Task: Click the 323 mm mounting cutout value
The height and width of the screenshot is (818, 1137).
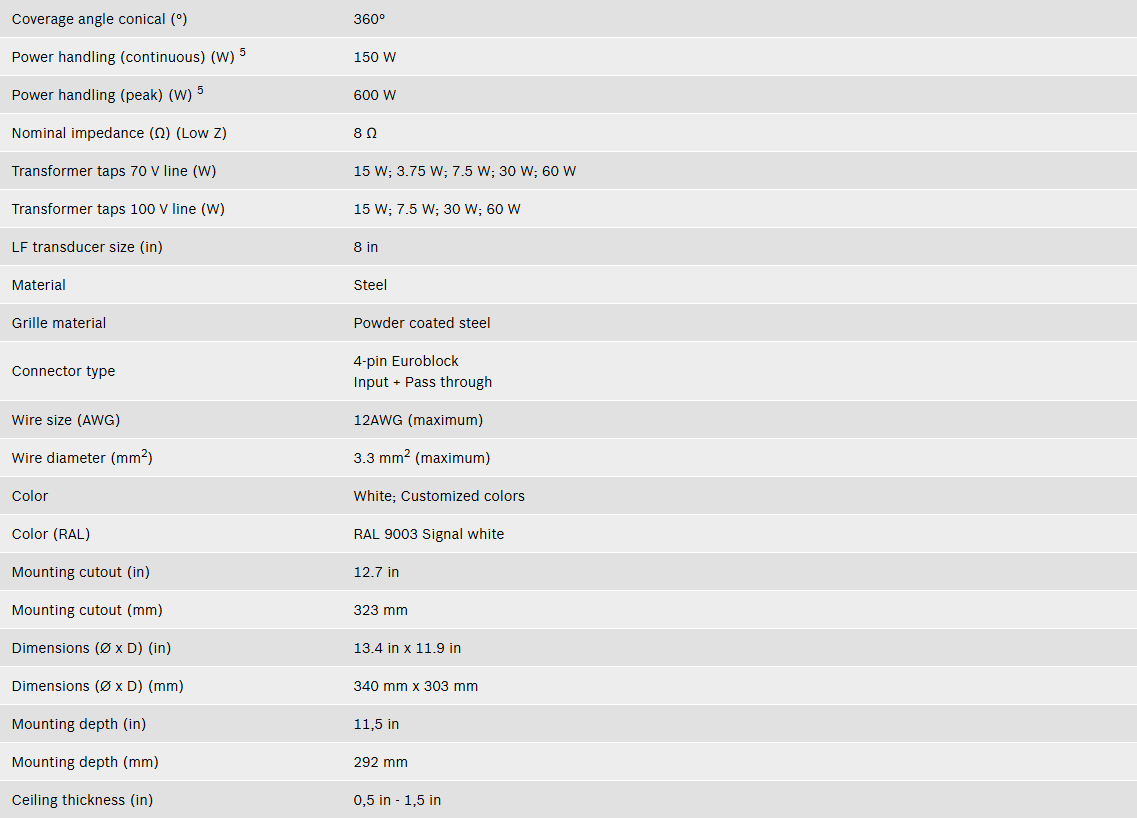Action: pos(381,611)
